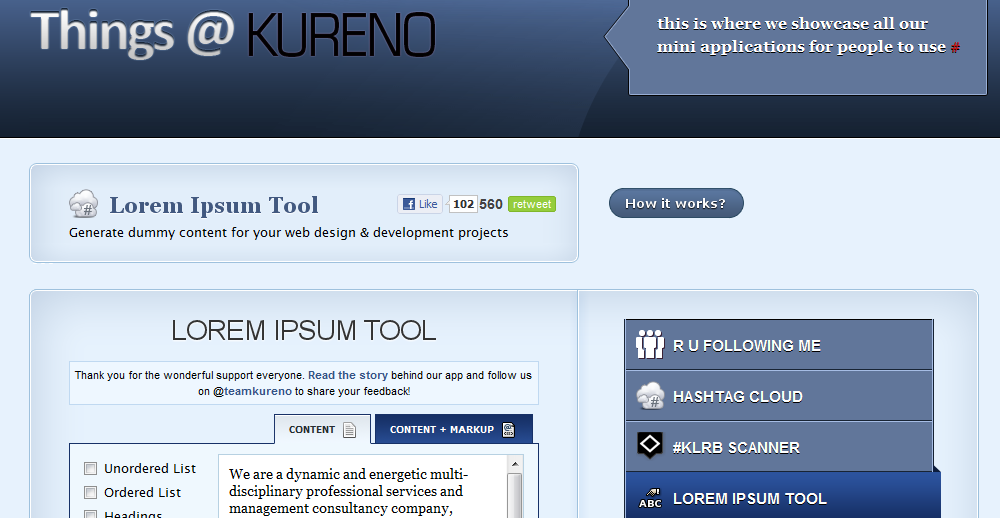1000x518 pixels.
Task: Open the How it works? button
Action: [x=676, y=203]
